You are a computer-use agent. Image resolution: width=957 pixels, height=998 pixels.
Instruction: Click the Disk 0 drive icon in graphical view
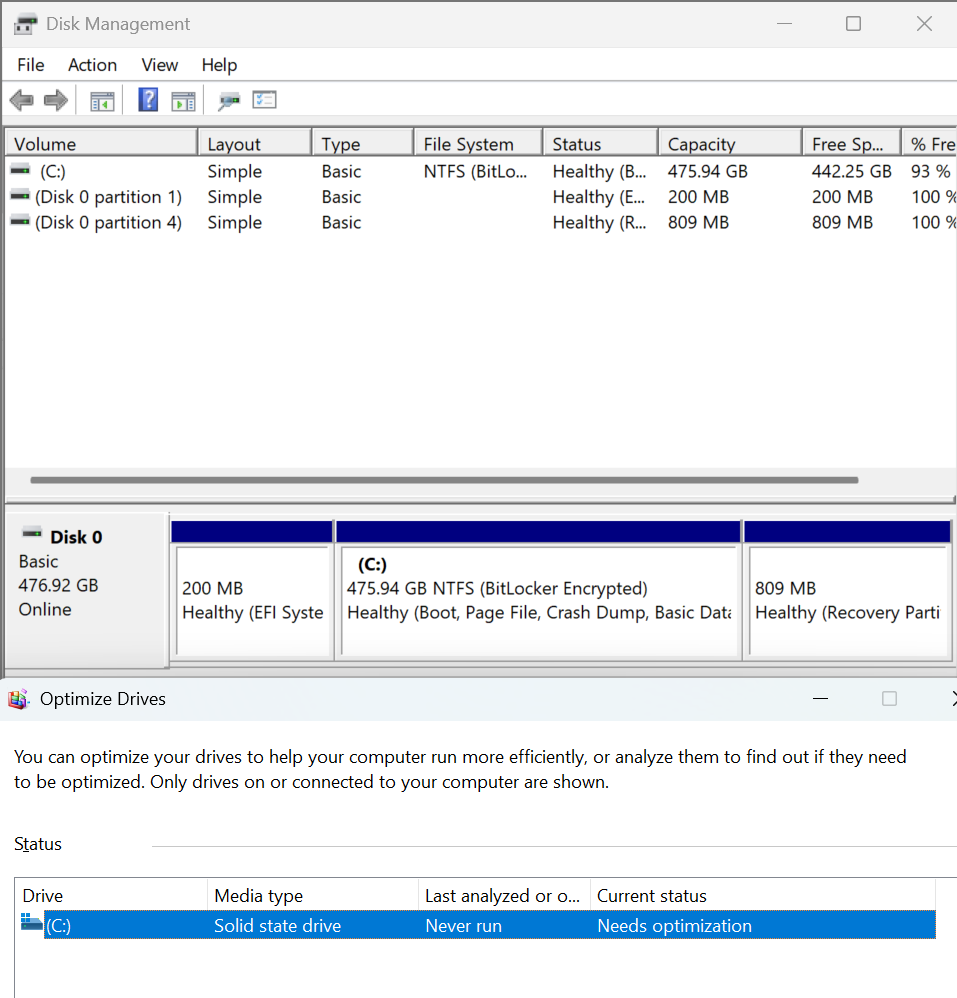point(32,532)
